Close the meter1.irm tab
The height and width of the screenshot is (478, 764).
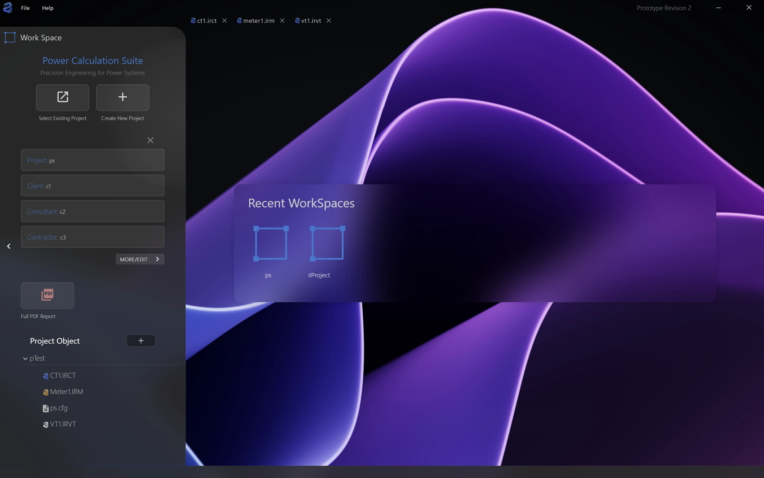click(282, 20)
